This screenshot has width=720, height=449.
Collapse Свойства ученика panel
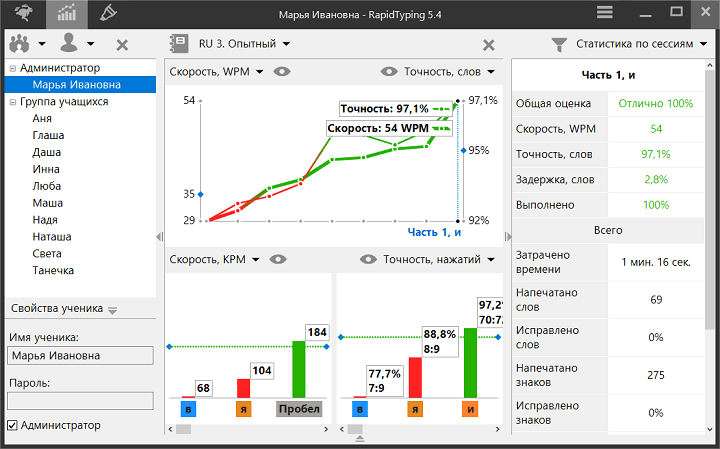coord(112,310)
